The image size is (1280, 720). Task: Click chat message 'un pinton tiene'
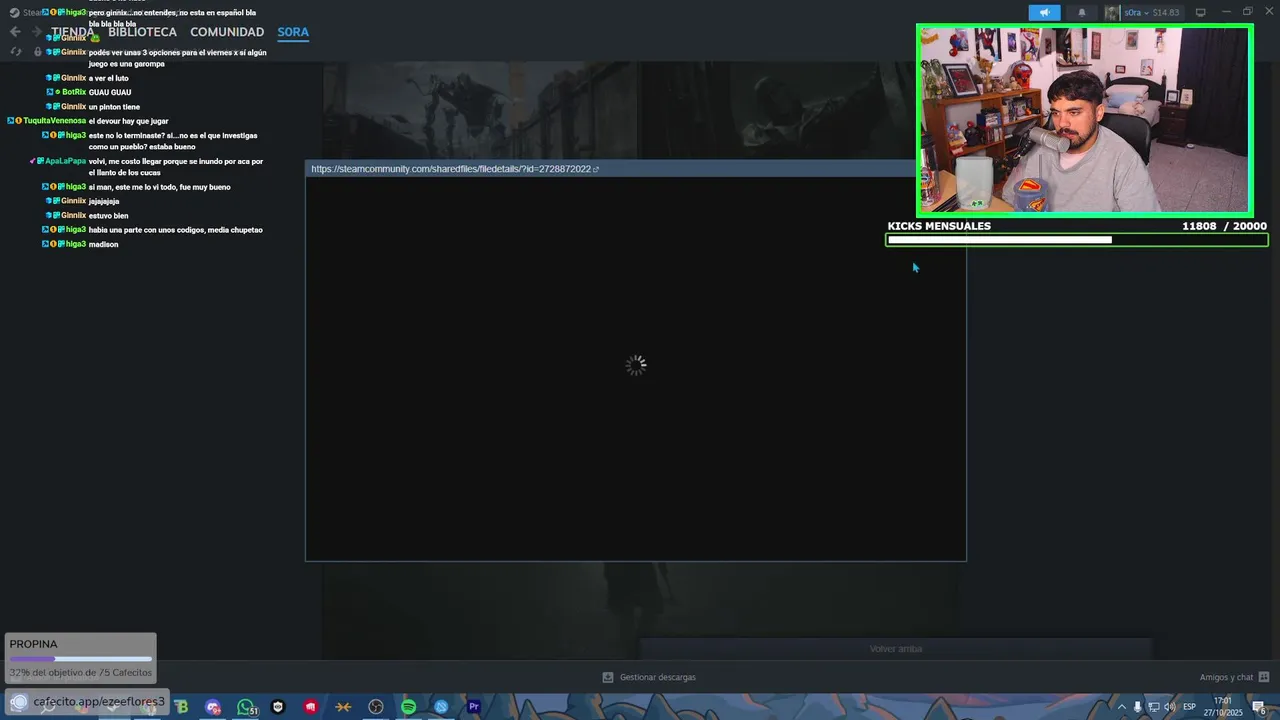(x=114, y=107)
